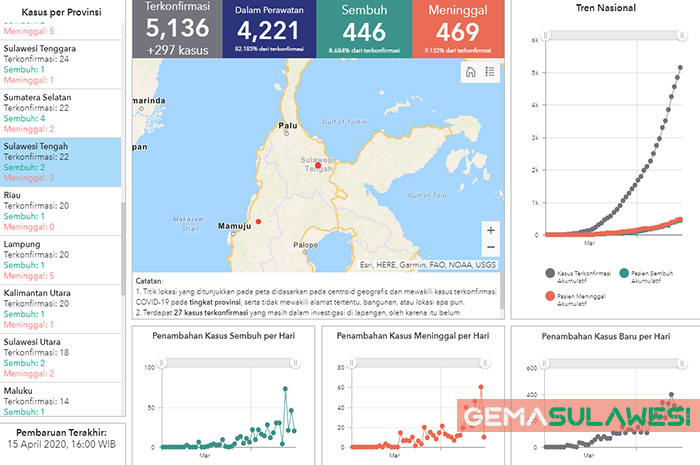Image resolution: width=700 pixels, height=465 pixels.
Task: Select Kalimantan Utara province entry
Action: click(x=60, y=307)
